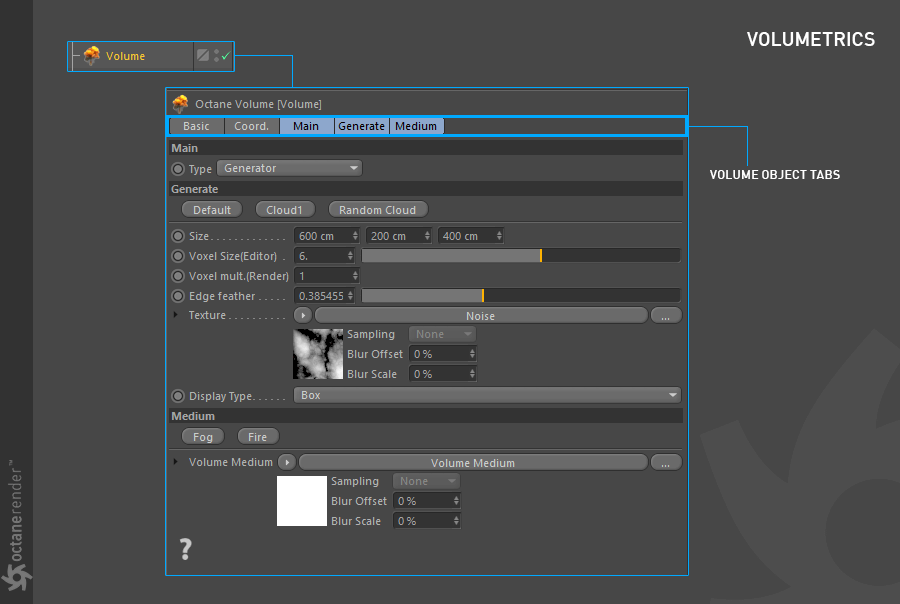The width and height of the screenshot is (900, 604).
Task: Click the Texture arrow button beside Noise
Action: point(302,315)
